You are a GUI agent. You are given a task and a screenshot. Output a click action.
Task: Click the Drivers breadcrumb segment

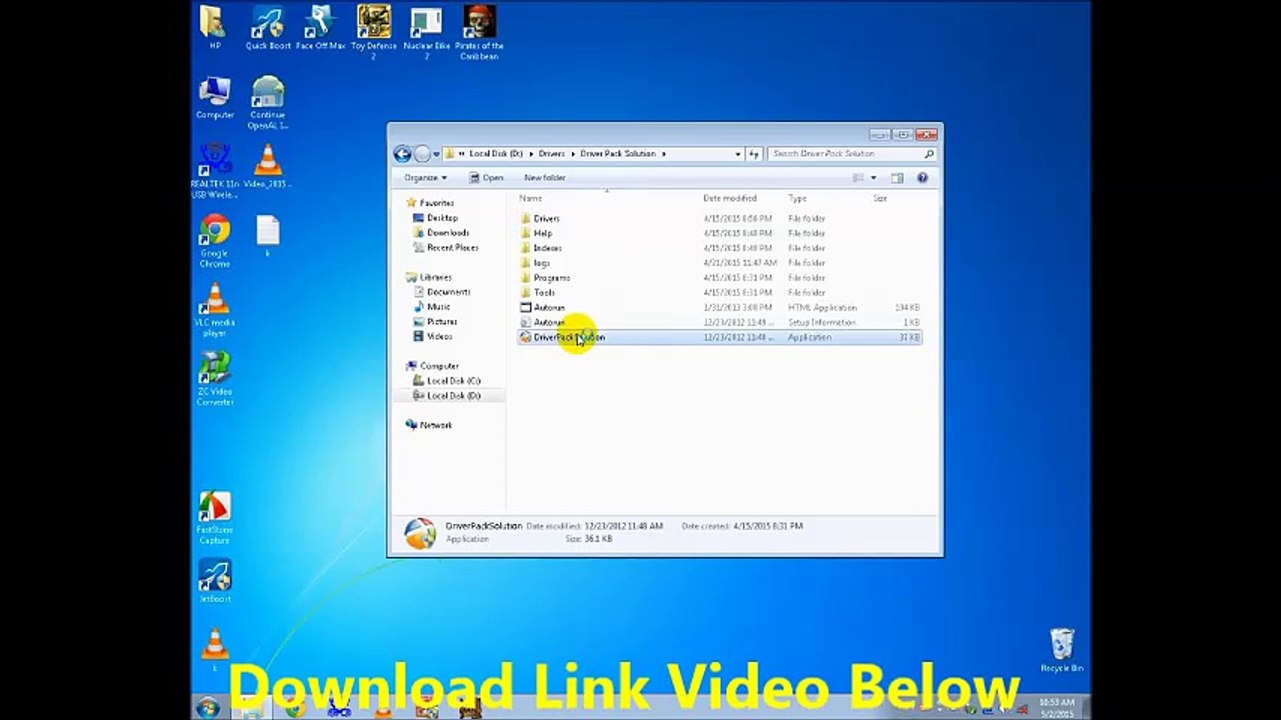[x=551, y=154]
